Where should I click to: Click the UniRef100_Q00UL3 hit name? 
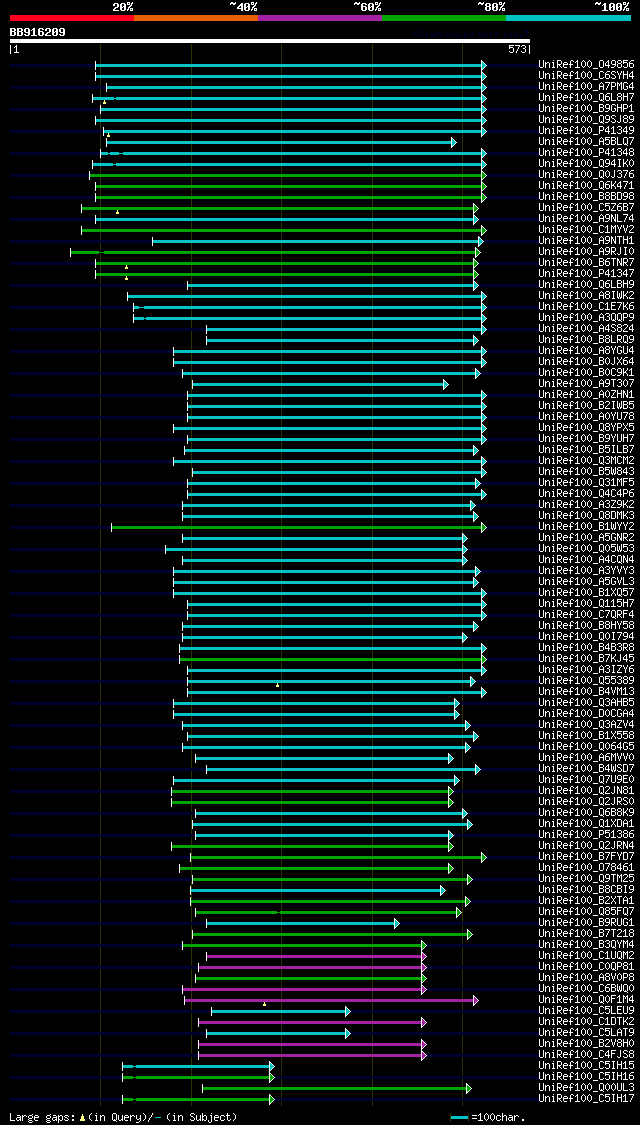(x=586, y=1089)
